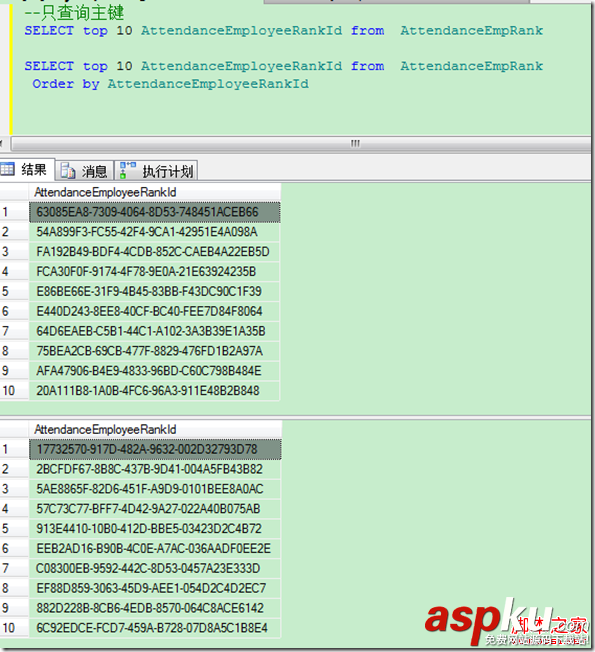
Task: Click the horizontal scrollbar of the query editor
Action: [301, 144]
